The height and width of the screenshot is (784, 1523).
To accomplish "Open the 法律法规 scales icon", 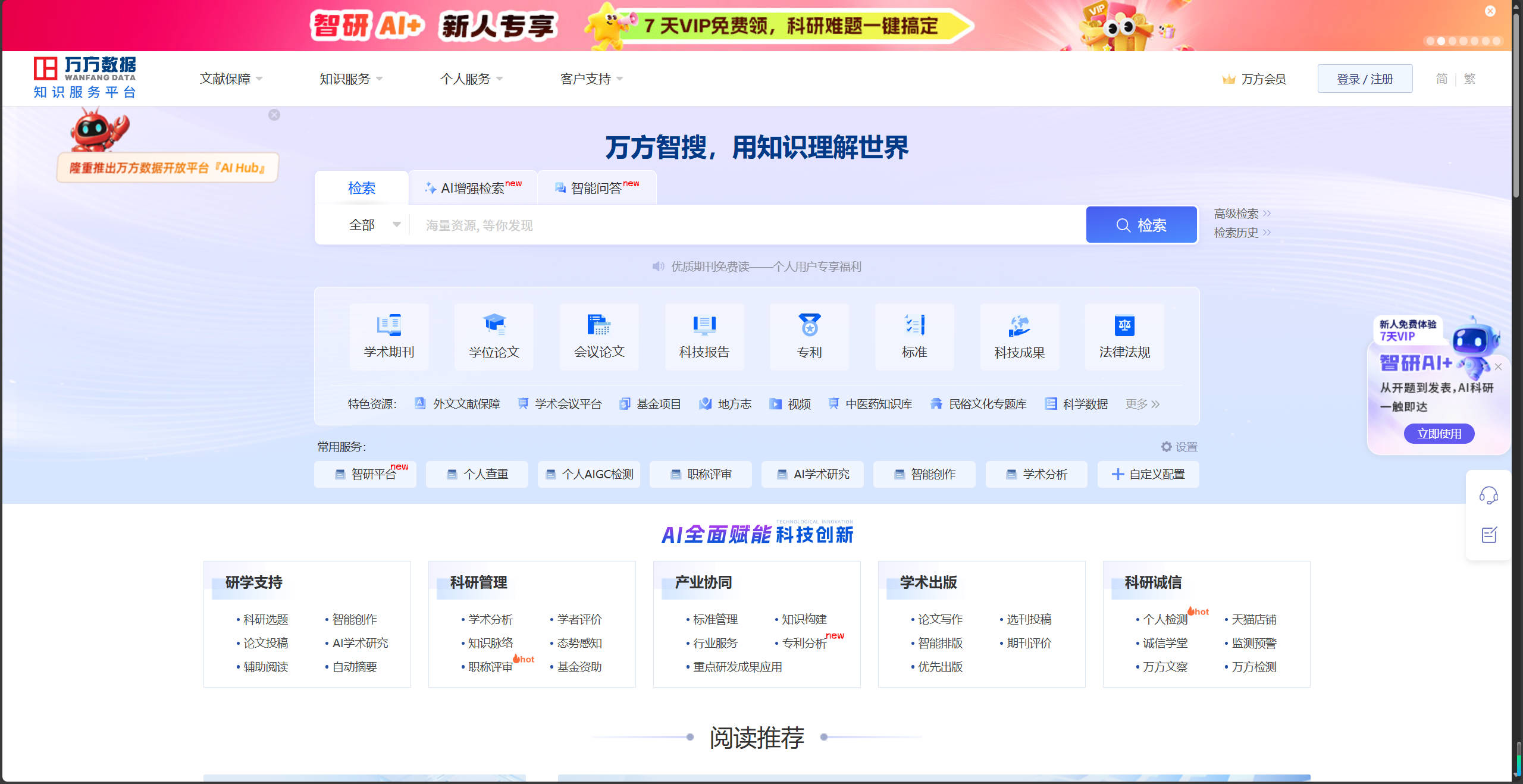I will click(1124, 325).
